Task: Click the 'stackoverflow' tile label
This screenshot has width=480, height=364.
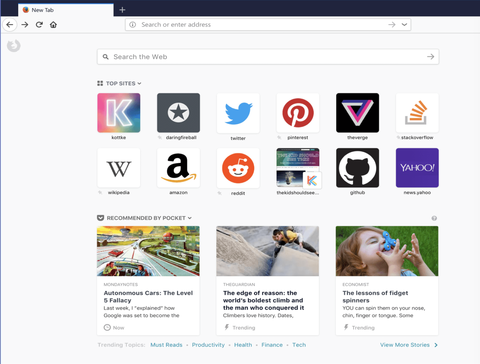Action: (x=417, y=138)
